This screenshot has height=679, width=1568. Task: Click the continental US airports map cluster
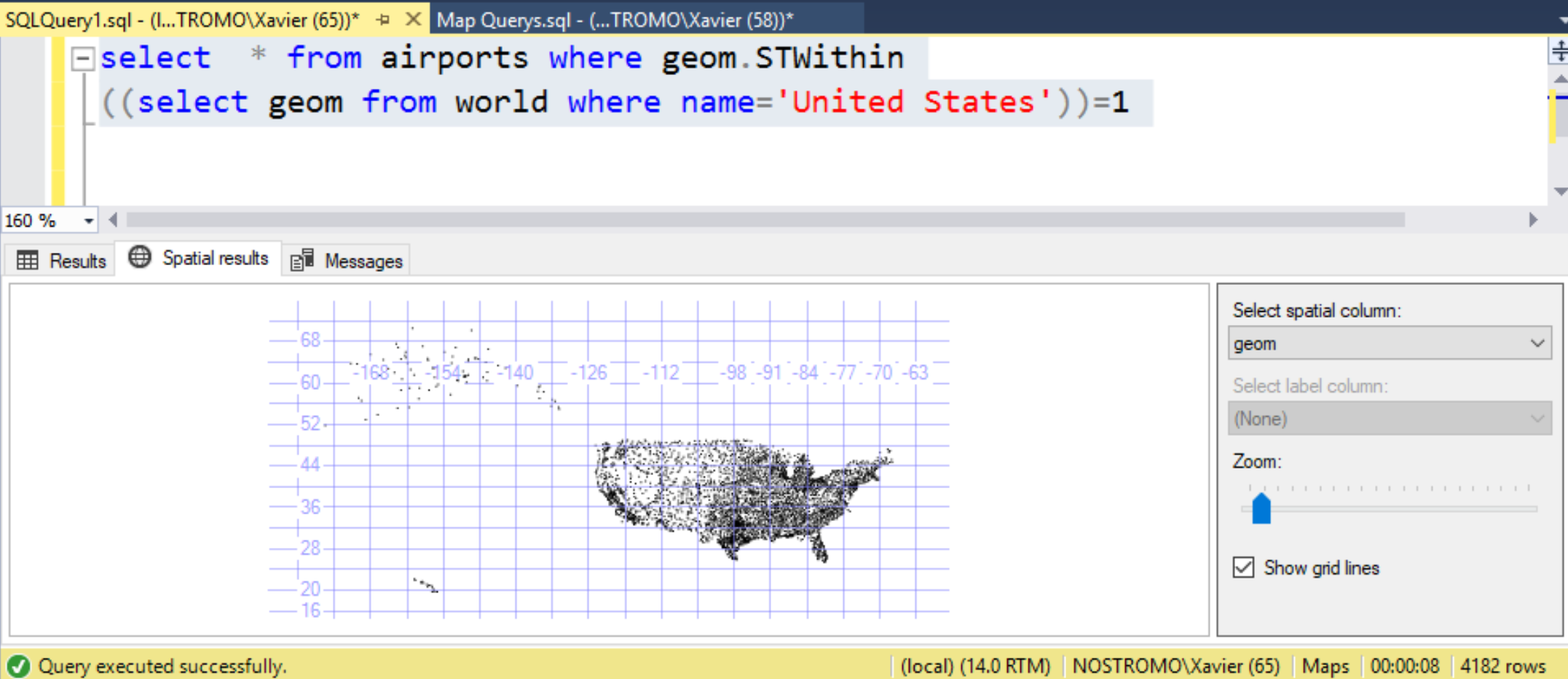pos(736,495)
